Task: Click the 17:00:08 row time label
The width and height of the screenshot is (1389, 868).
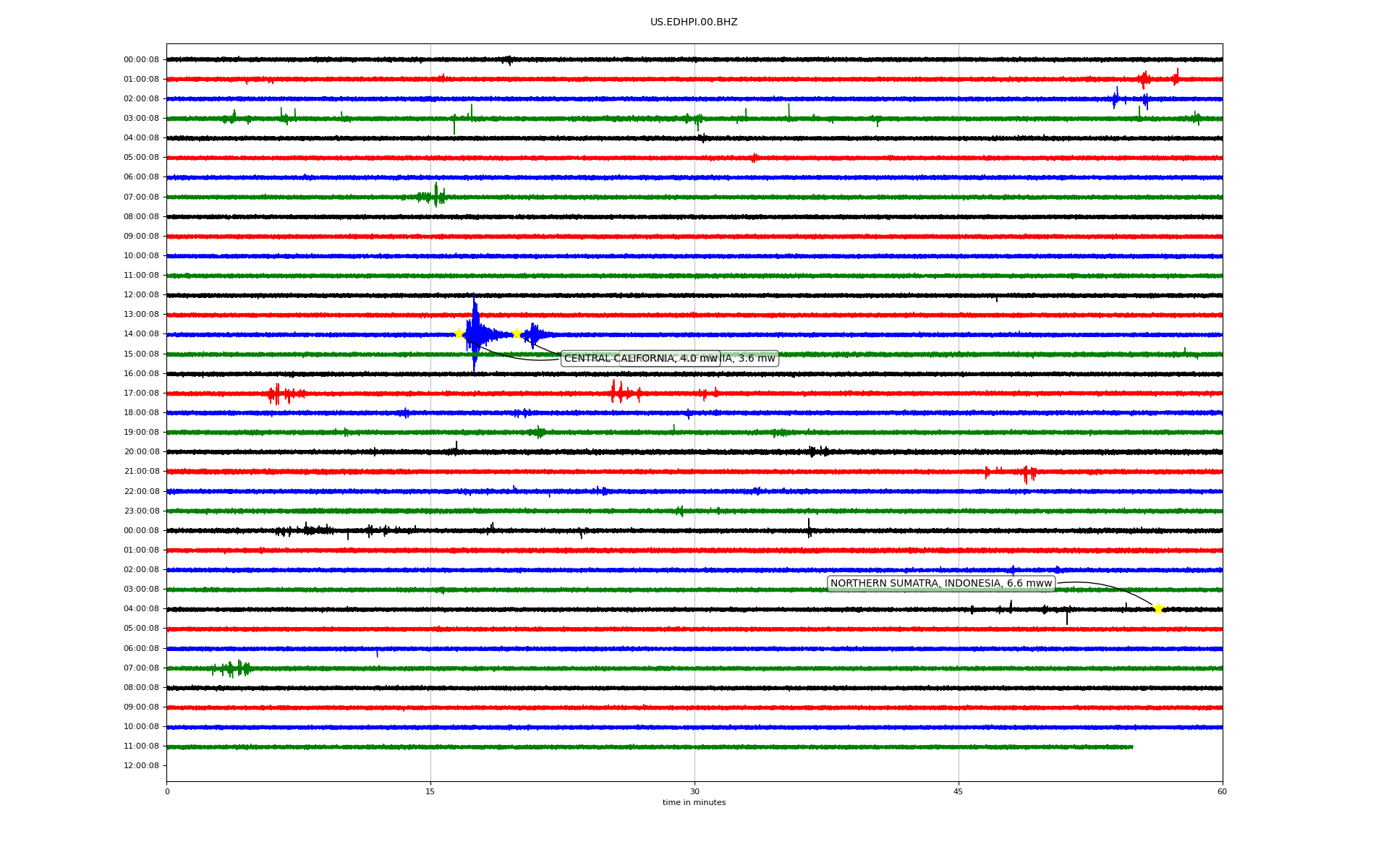Action: pyautogui.click(x=141, y=393)
